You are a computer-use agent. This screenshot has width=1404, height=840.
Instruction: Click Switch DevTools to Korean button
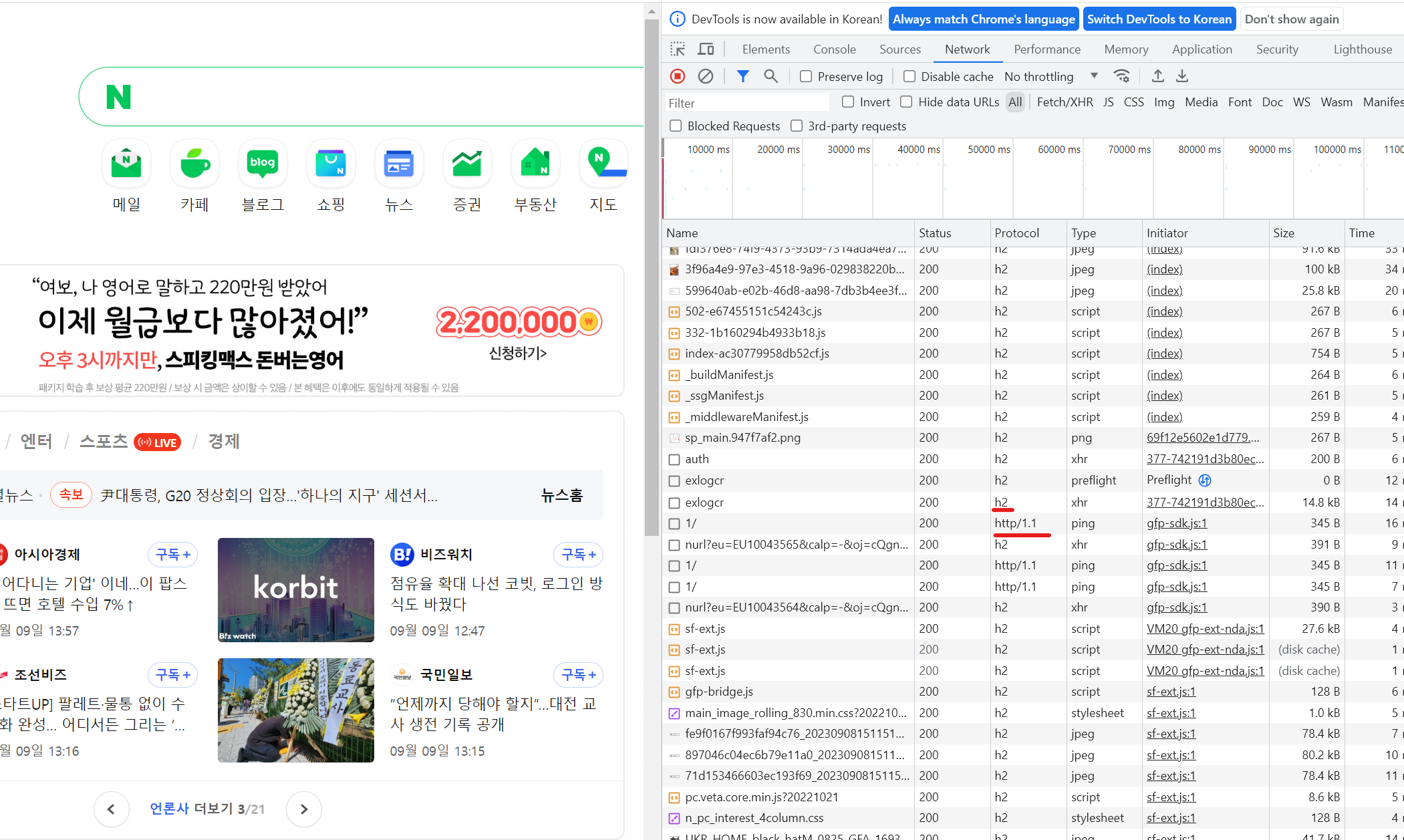tap(1159, 19)
